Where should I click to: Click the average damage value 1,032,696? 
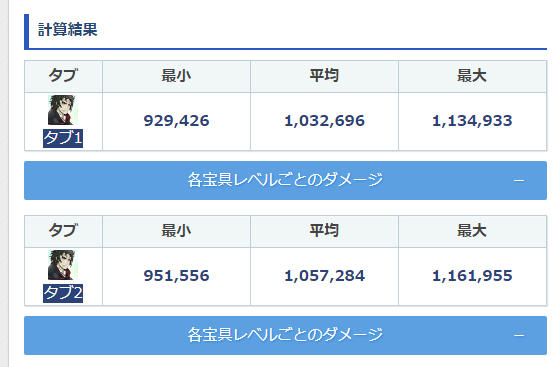pyautogui.click(x=324, y=121)
